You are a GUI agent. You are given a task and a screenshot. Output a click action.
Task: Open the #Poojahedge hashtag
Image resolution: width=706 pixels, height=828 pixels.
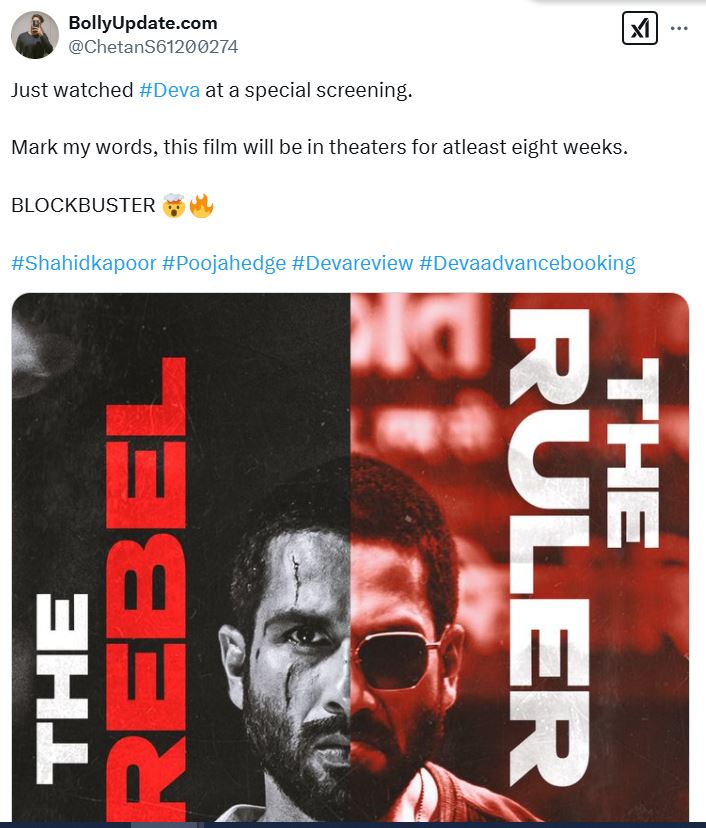224,263
